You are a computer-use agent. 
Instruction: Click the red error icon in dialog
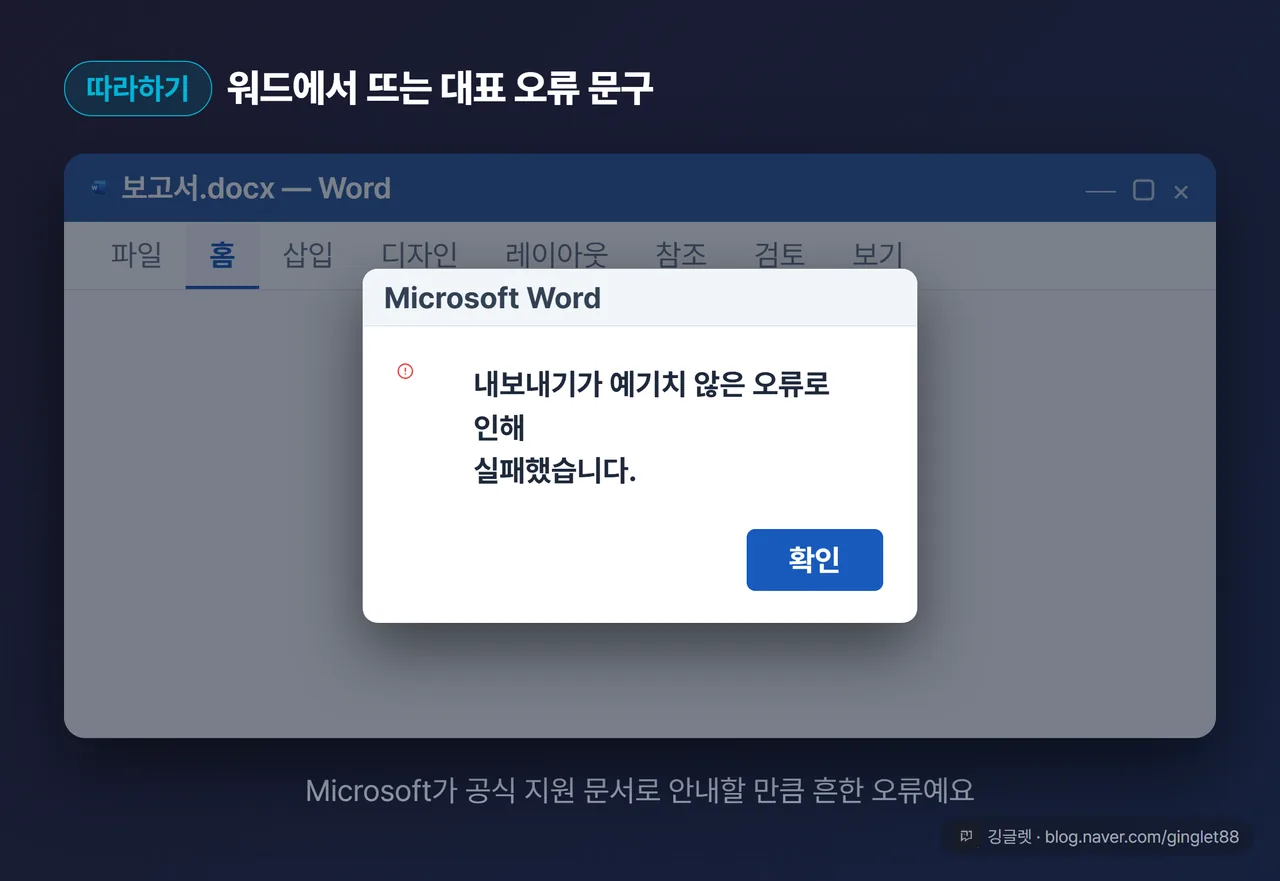(405, 371)
